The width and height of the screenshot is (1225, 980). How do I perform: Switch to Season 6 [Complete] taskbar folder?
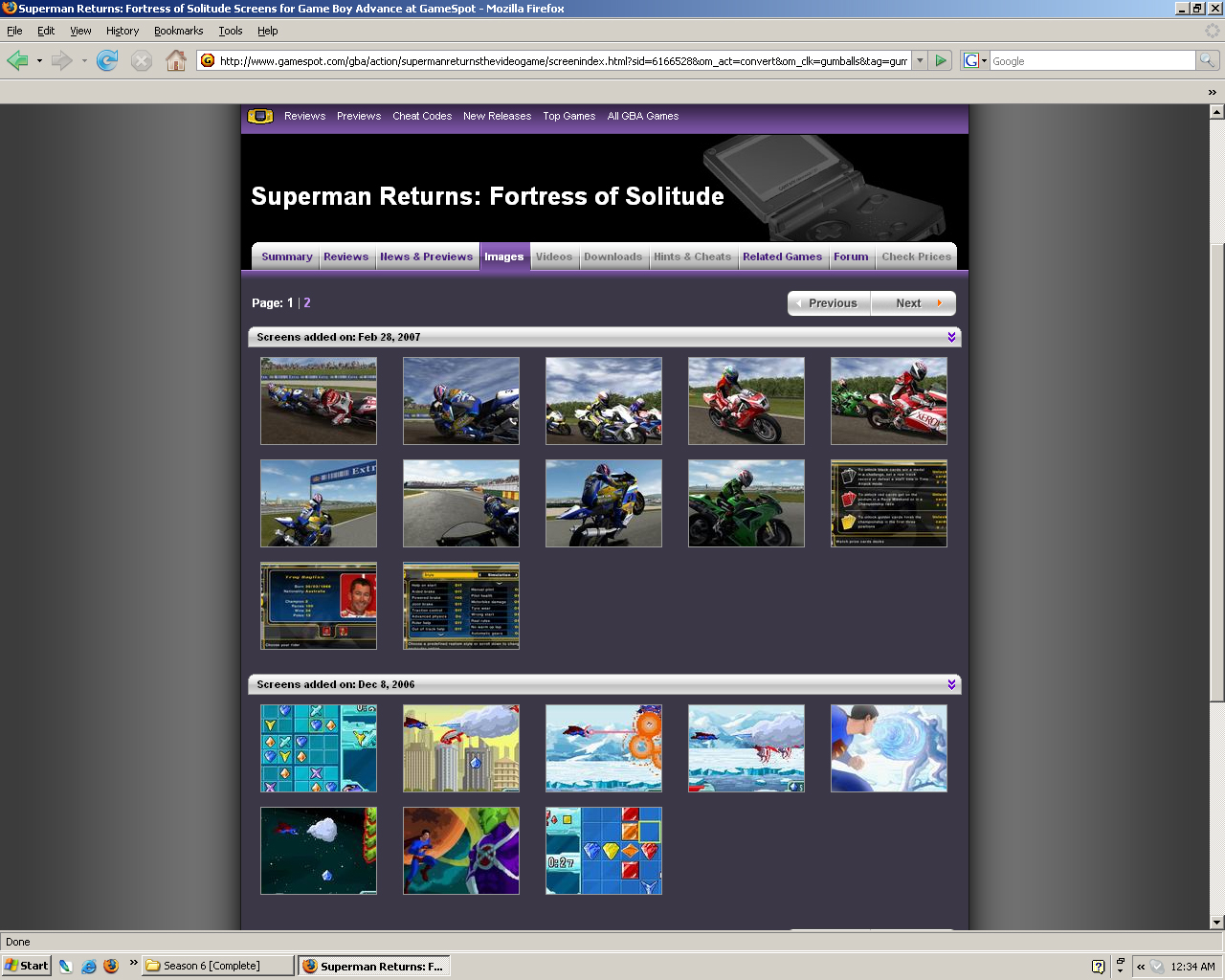[217, 966]
